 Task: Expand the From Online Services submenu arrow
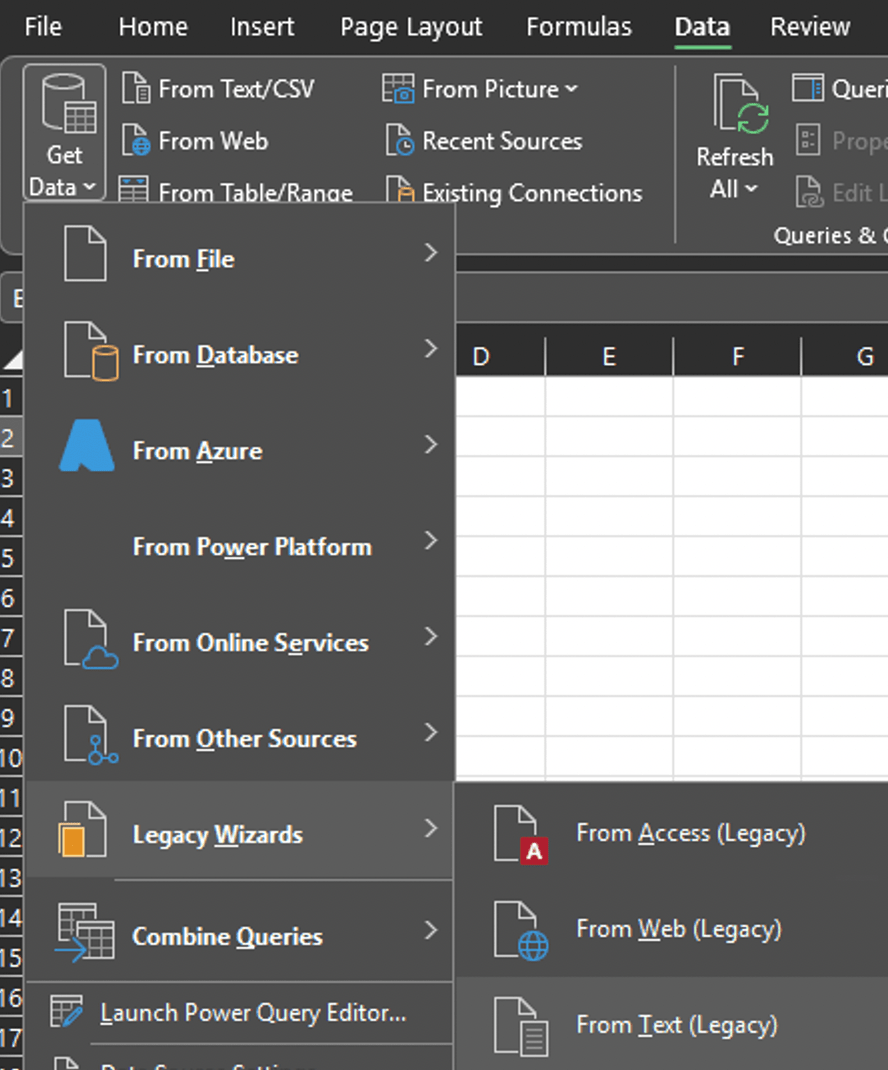(x=431, y=637)
